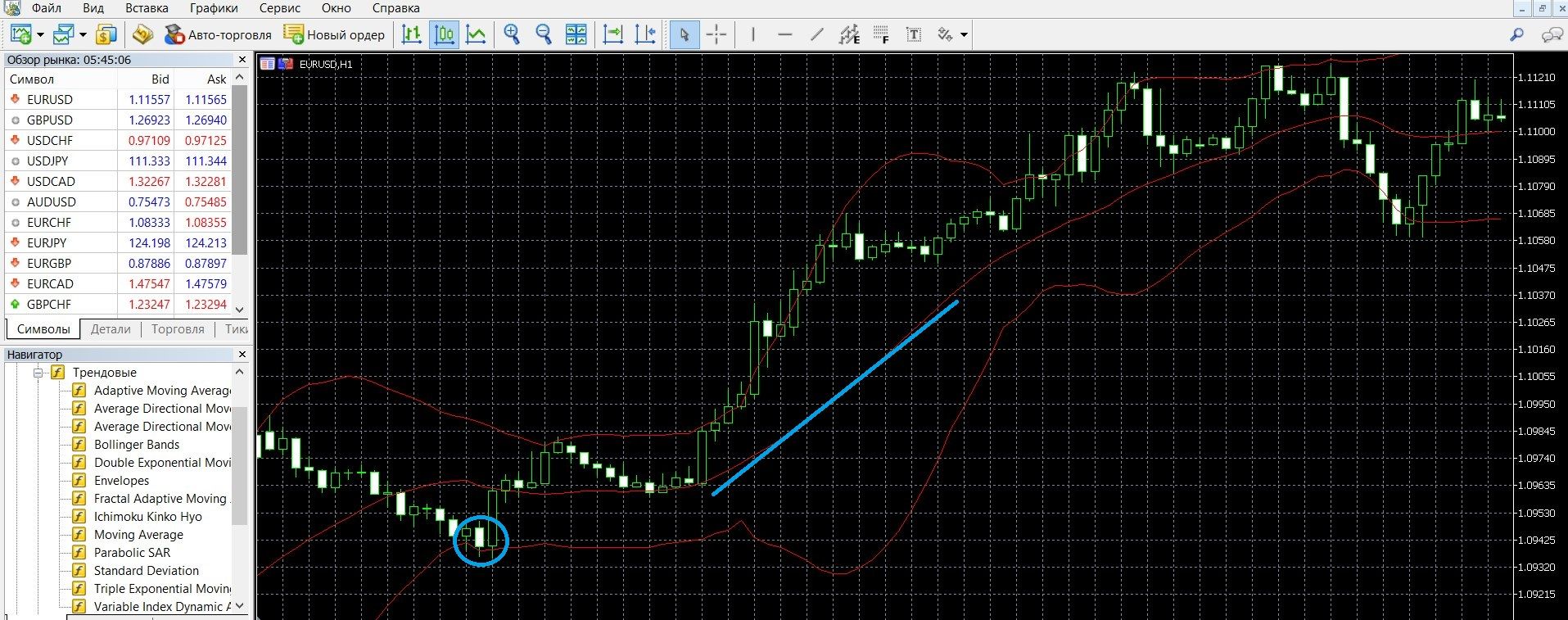This screenshot has height=620, width=1568.
Task: Open the new chart icon
Action: (20, 34)
